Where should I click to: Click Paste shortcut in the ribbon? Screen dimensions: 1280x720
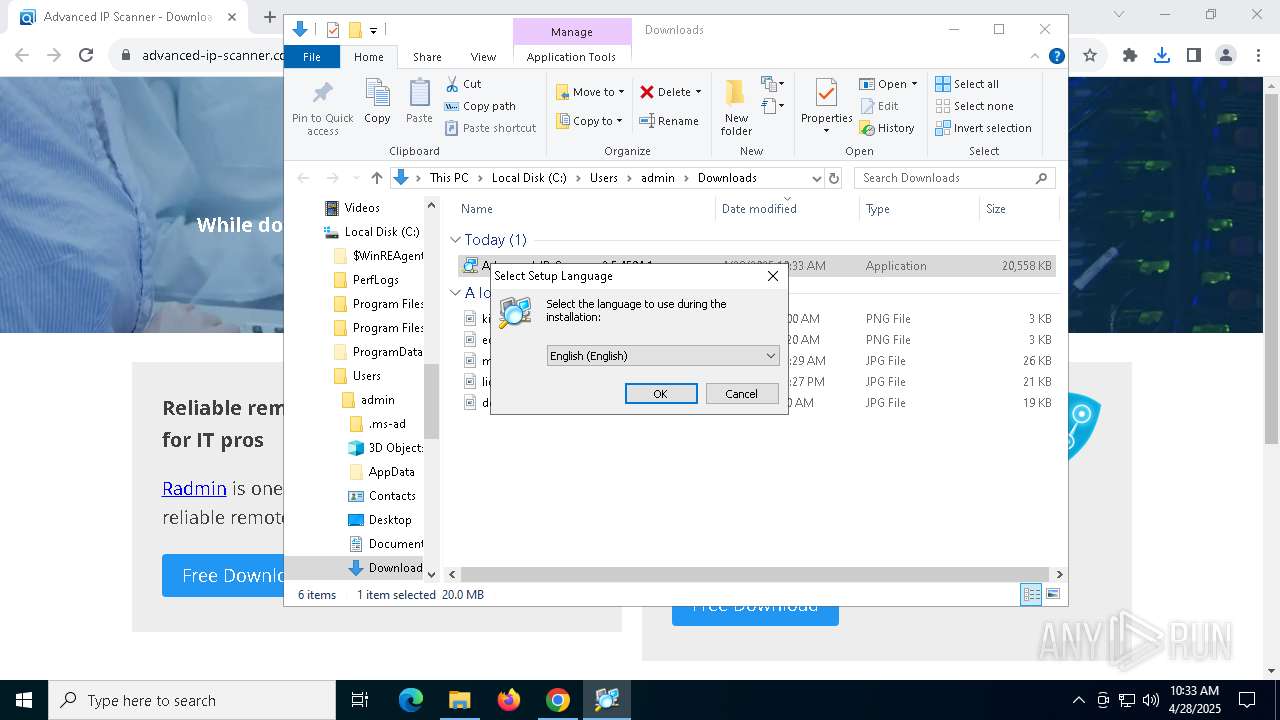pos(490,128)
